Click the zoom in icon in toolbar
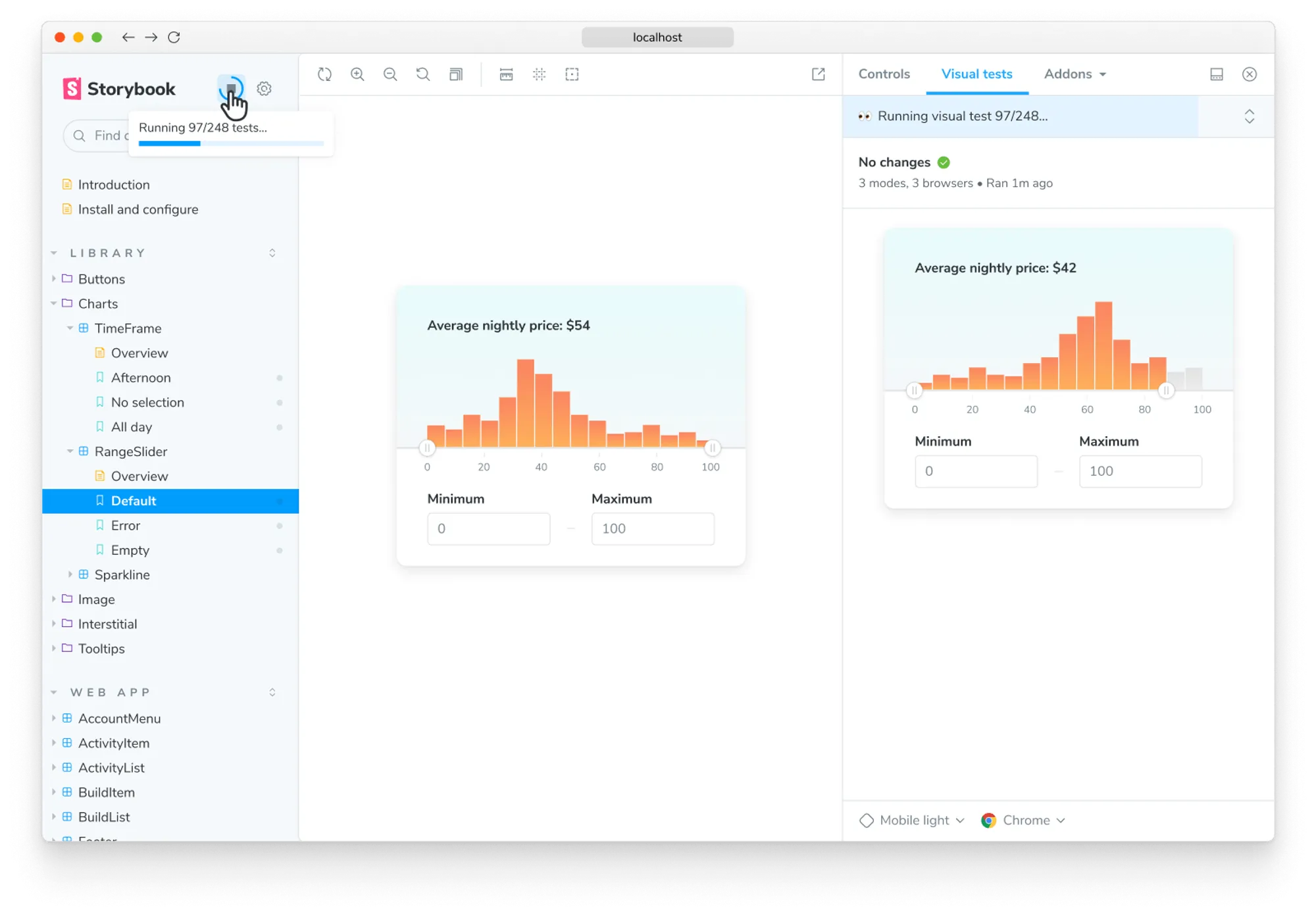 (358, 74)
